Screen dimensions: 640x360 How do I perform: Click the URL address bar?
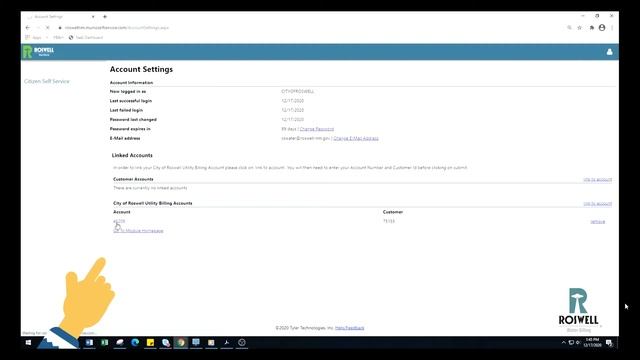pos(310,28)
